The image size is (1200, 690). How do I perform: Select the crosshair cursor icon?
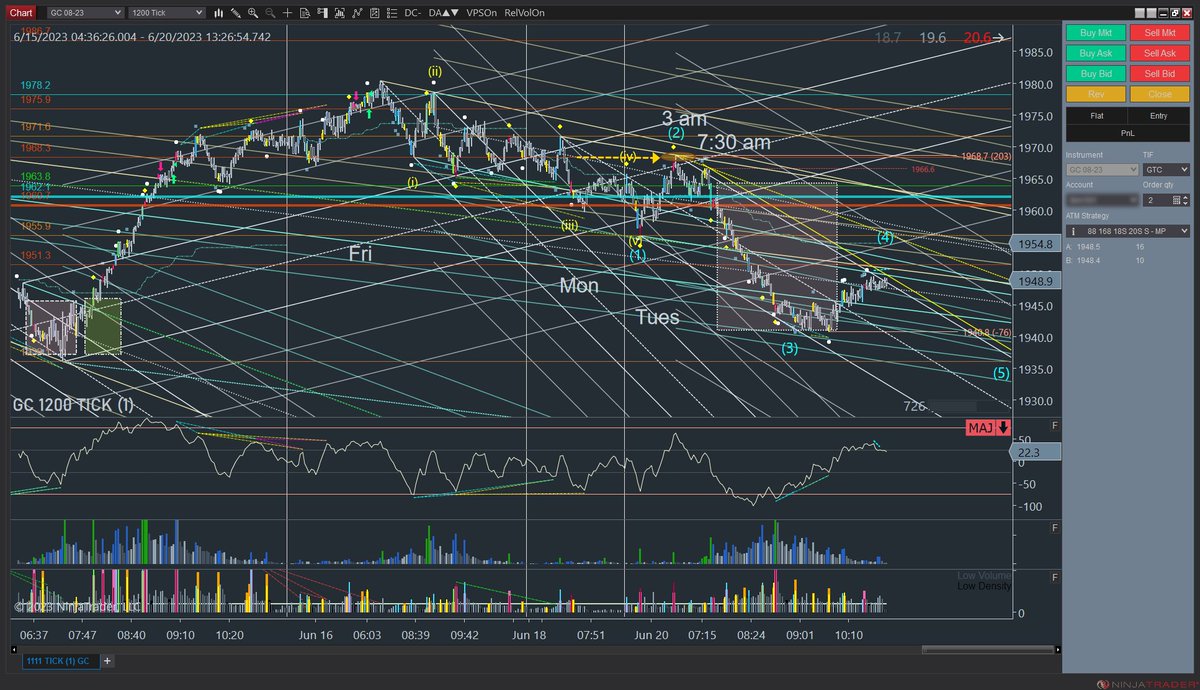click(x=287, y=13)
